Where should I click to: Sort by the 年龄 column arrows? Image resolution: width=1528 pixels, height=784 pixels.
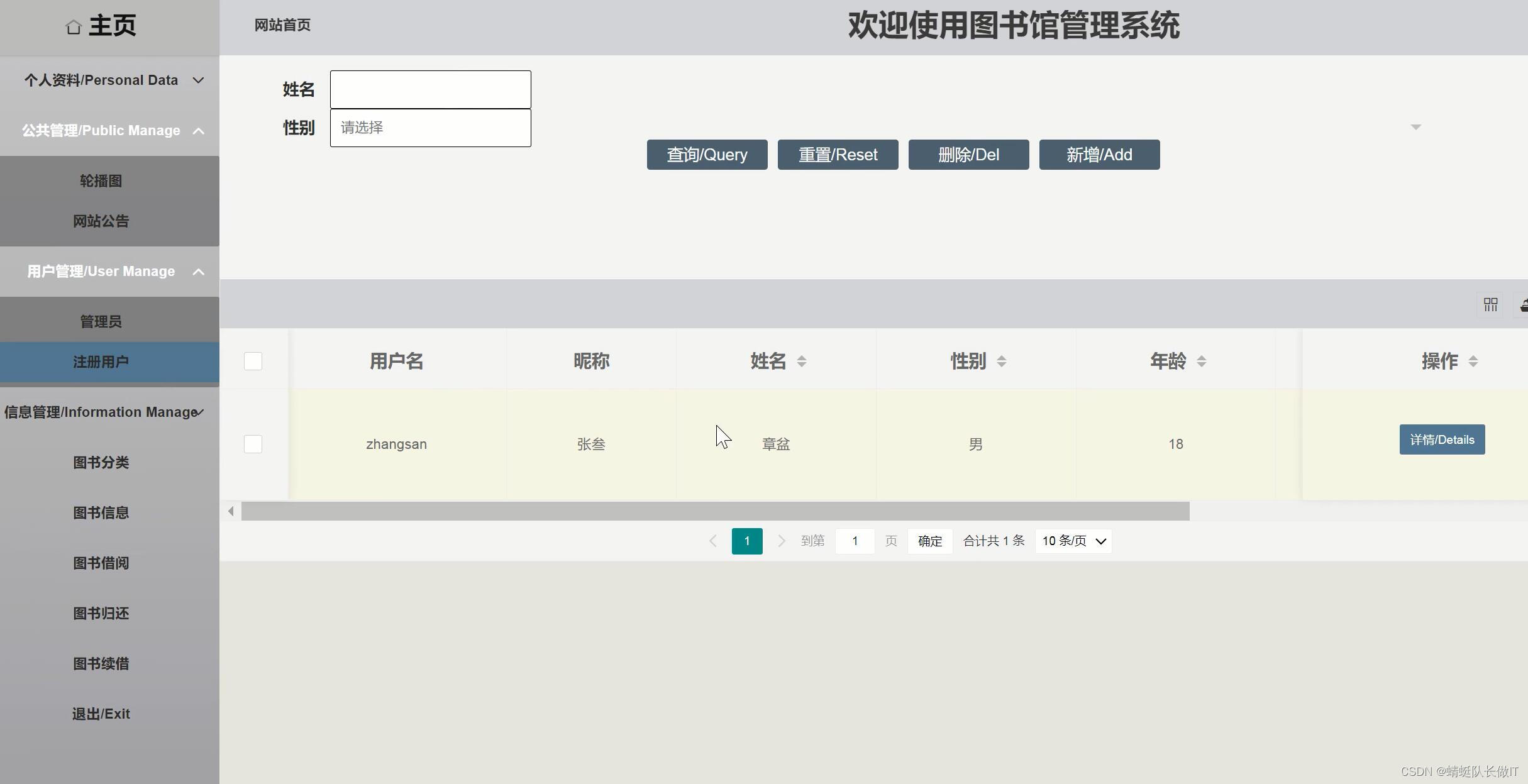coord(1201,362)
